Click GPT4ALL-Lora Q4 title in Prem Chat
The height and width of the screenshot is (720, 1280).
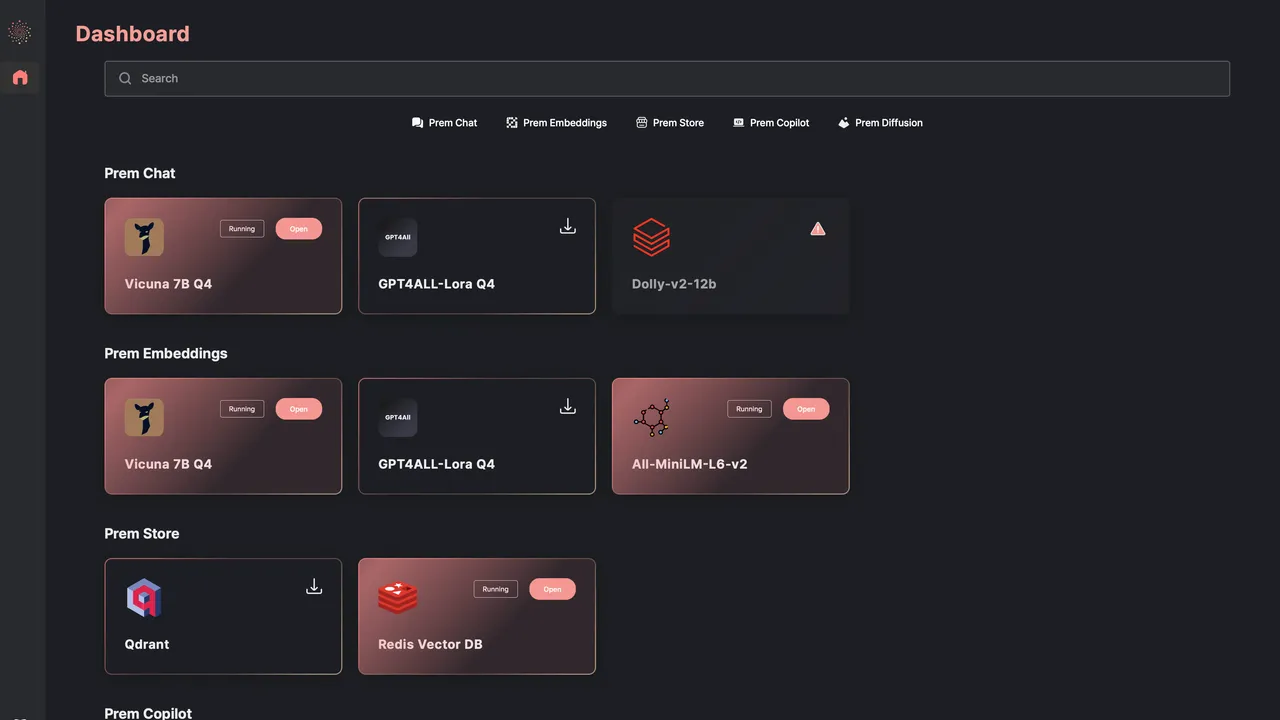(436, 284)
